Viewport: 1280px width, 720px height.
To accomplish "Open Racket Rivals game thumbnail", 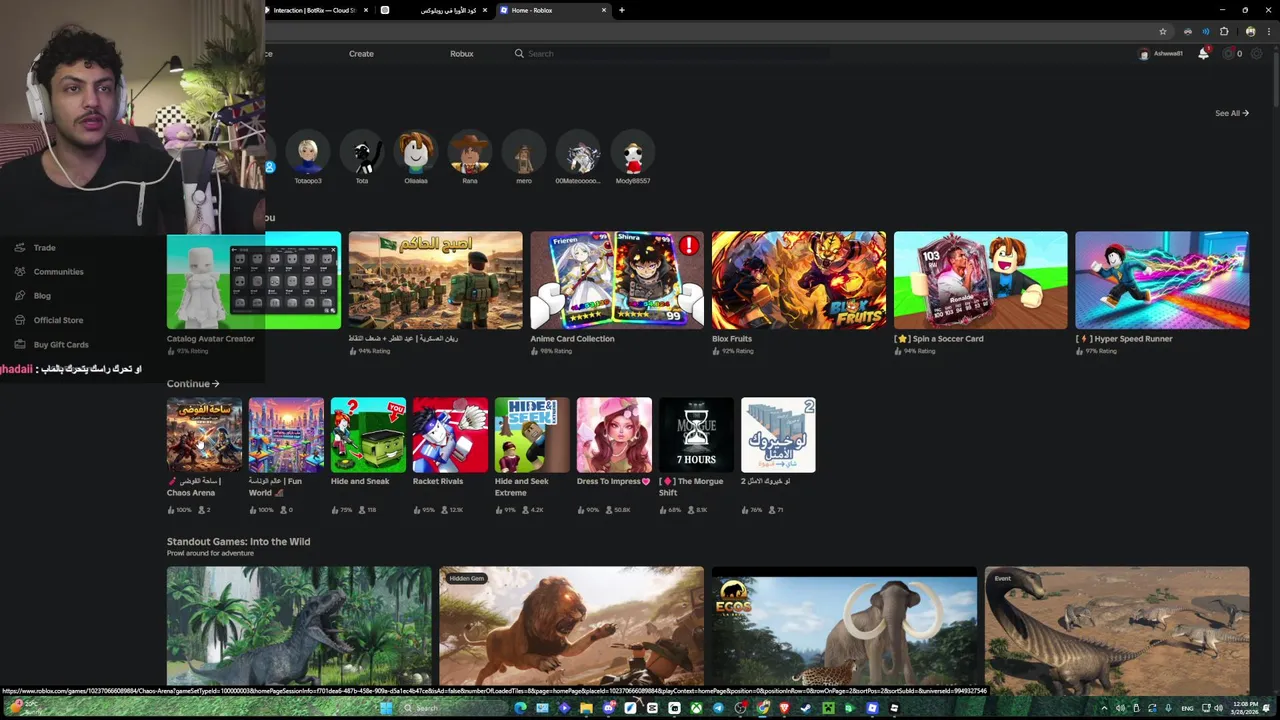I will tap(451, 435).
